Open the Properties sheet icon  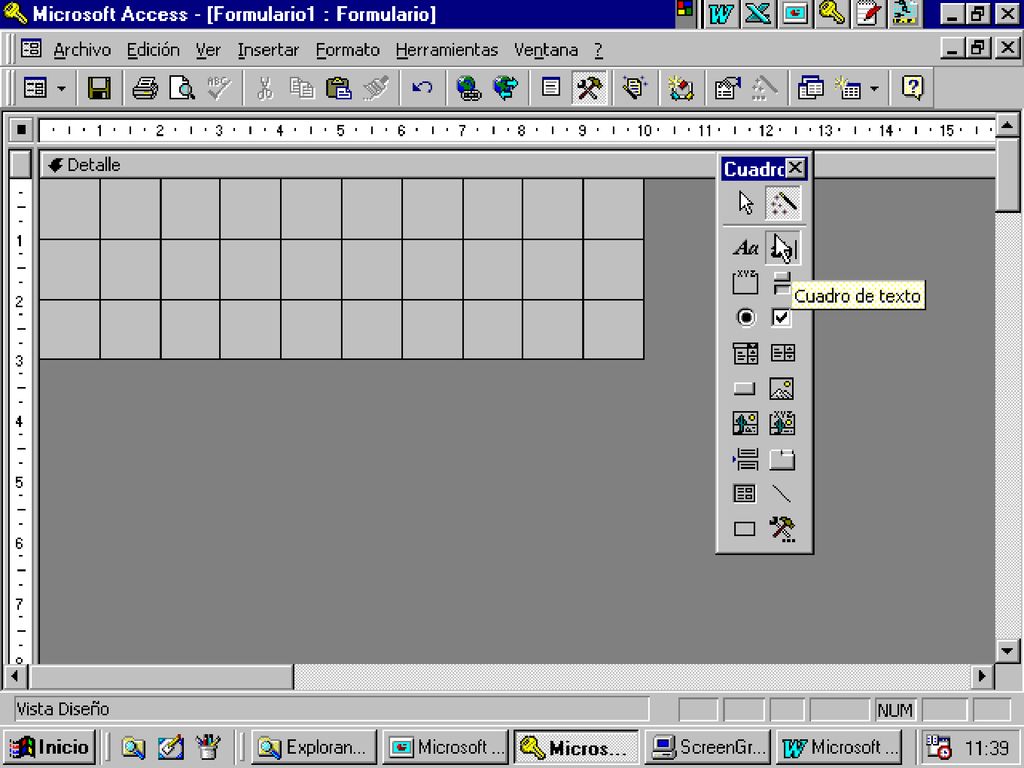click(x=727, y=88)
